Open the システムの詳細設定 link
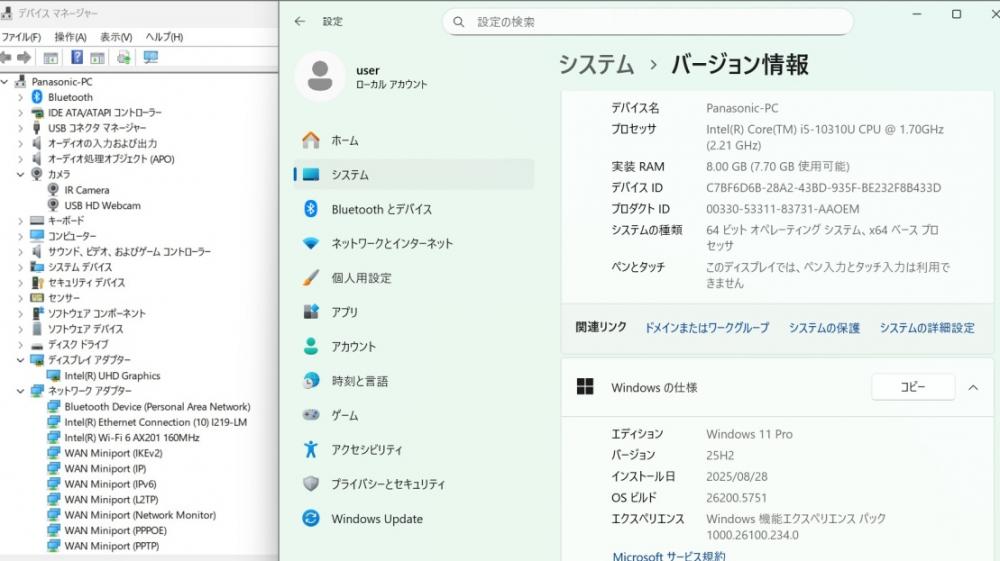 click(x=927, y=328)
